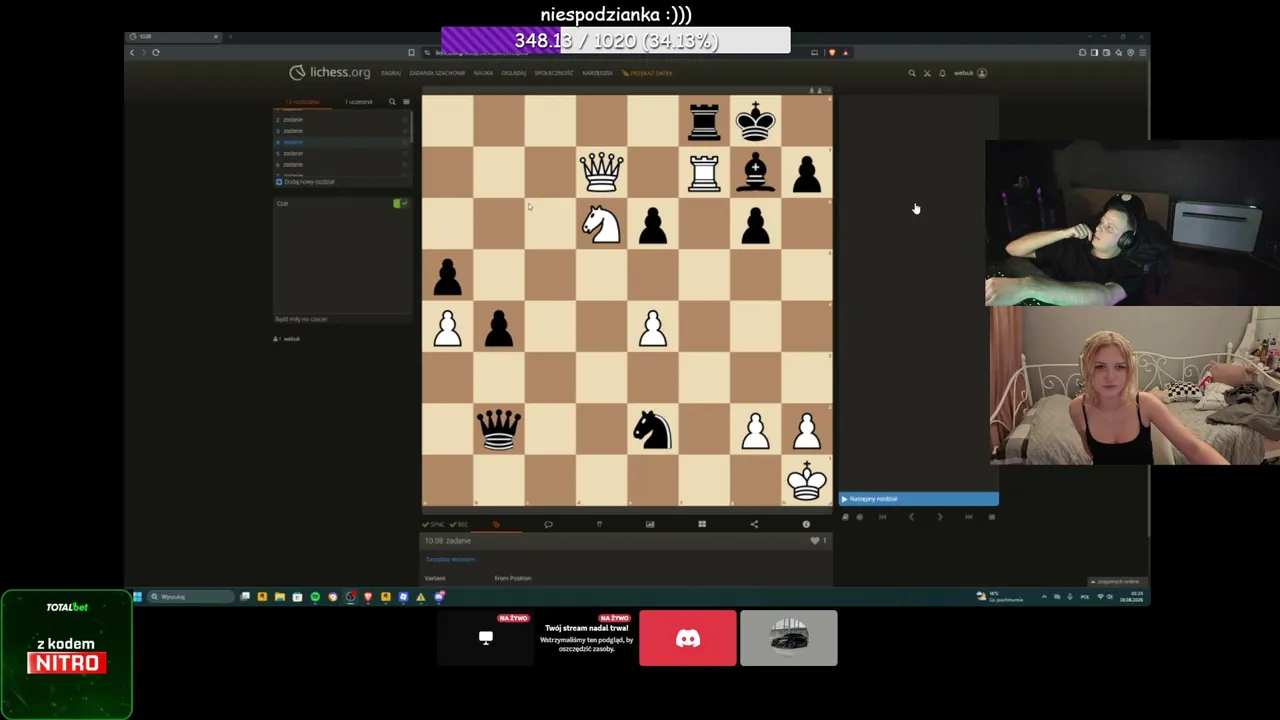
Task: Select chapter 5 zadanie
Action: click(340, 153)
